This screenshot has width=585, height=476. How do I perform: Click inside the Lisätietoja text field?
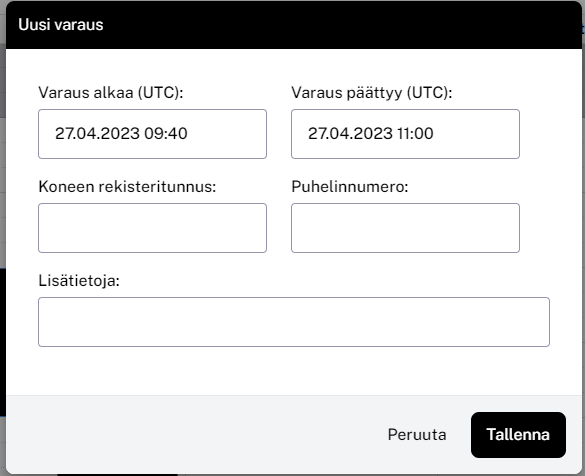click(x=294, y=322)
